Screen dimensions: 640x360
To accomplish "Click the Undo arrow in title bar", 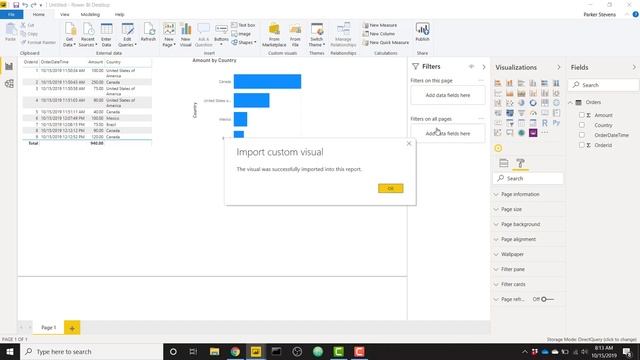I will [x=25, y=5].
